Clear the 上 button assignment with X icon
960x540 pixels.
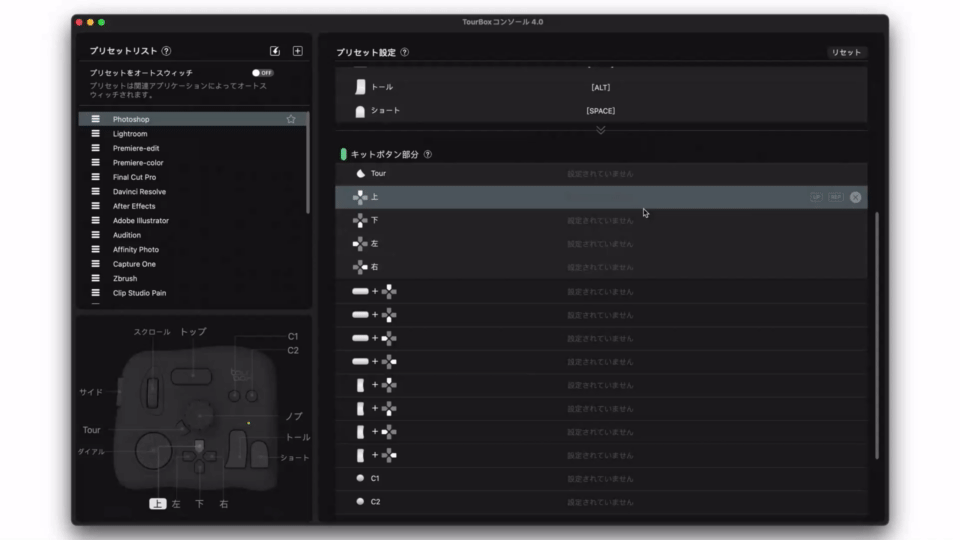[x=855, y=197]
